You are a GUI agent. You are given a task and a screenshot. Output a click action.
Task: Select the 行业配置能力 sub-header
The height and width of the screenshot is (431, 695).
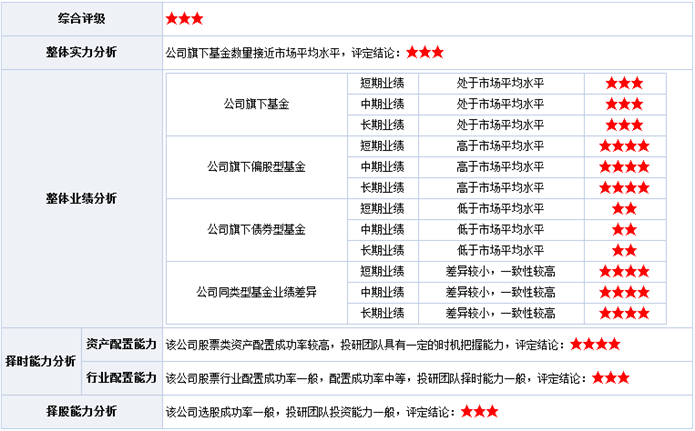point(121,378)
